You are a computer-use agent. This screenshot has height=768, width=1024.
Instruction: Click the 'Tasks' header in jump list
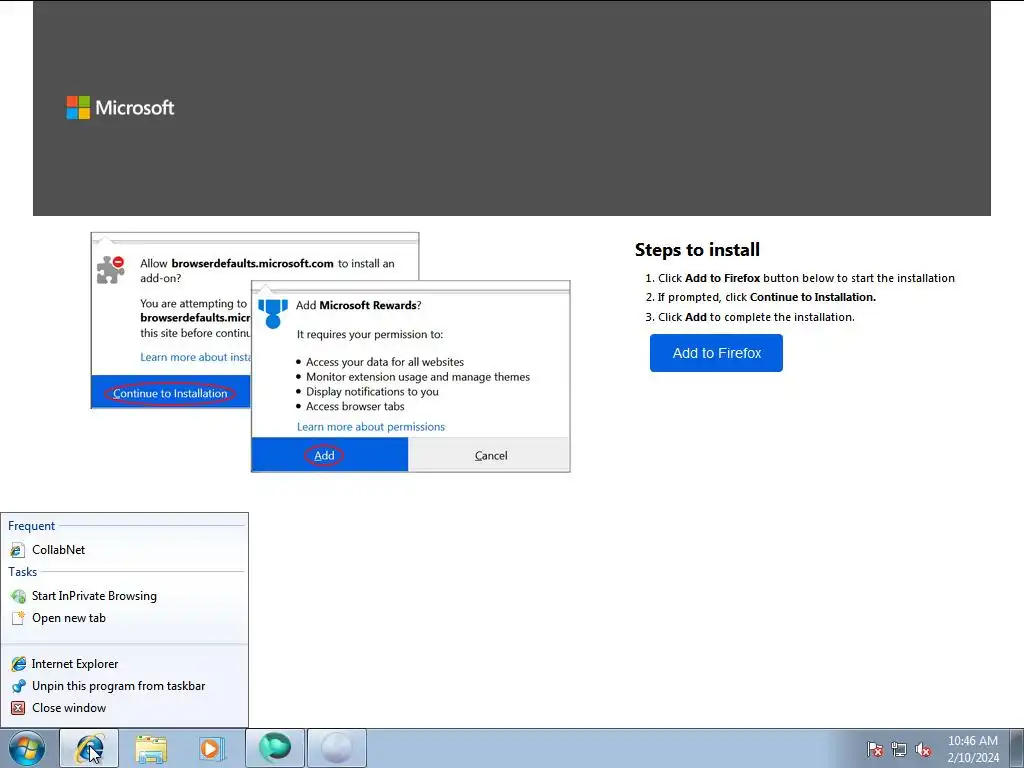(x=22, y=571)
